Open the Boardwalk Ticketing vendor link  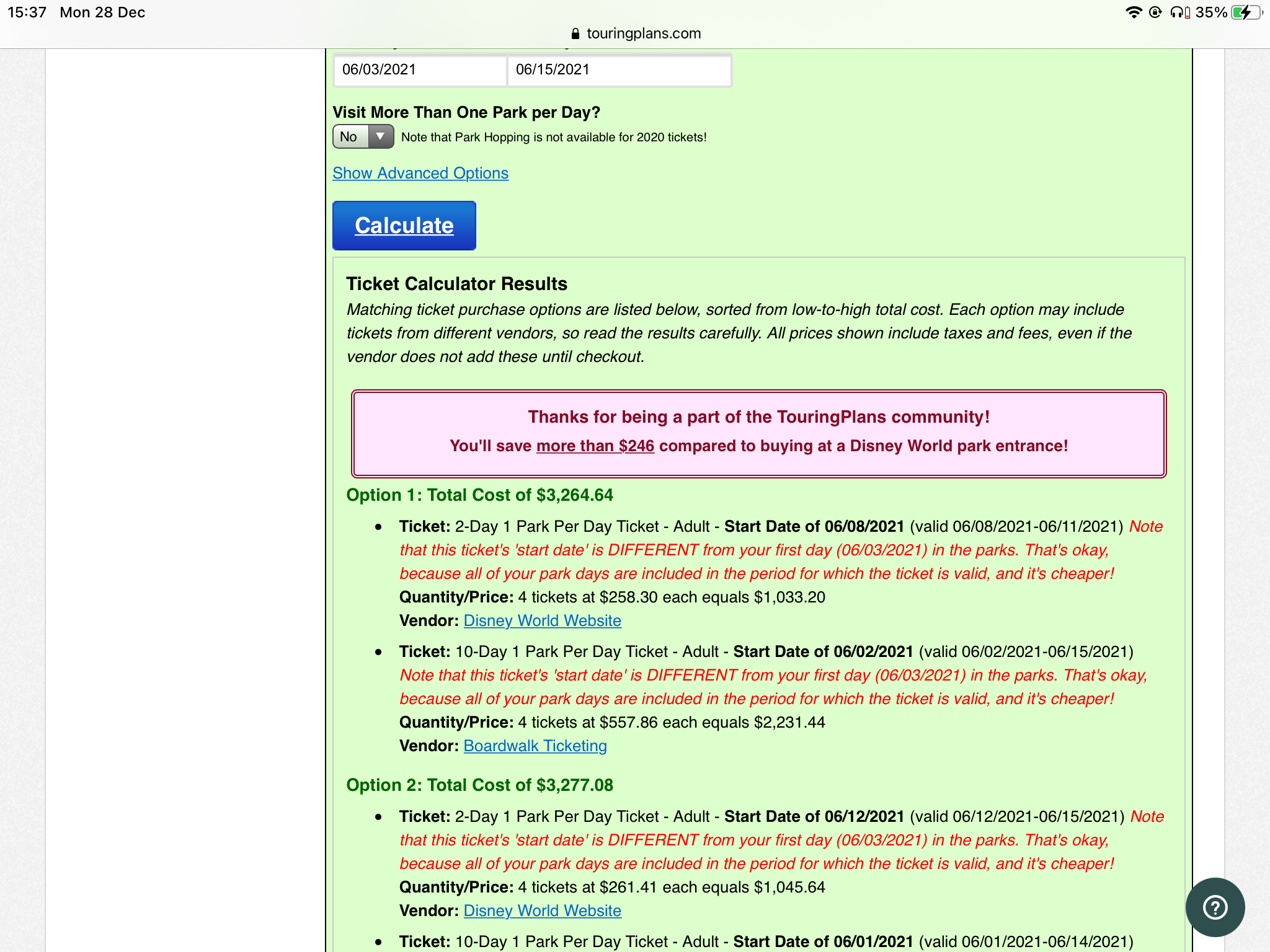tap(535, 746)
